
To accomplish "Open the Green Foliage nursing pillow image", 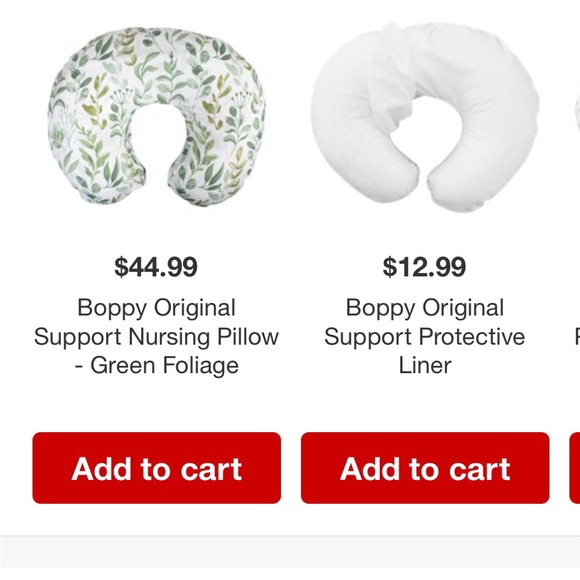I will click(x=157, y=116).
